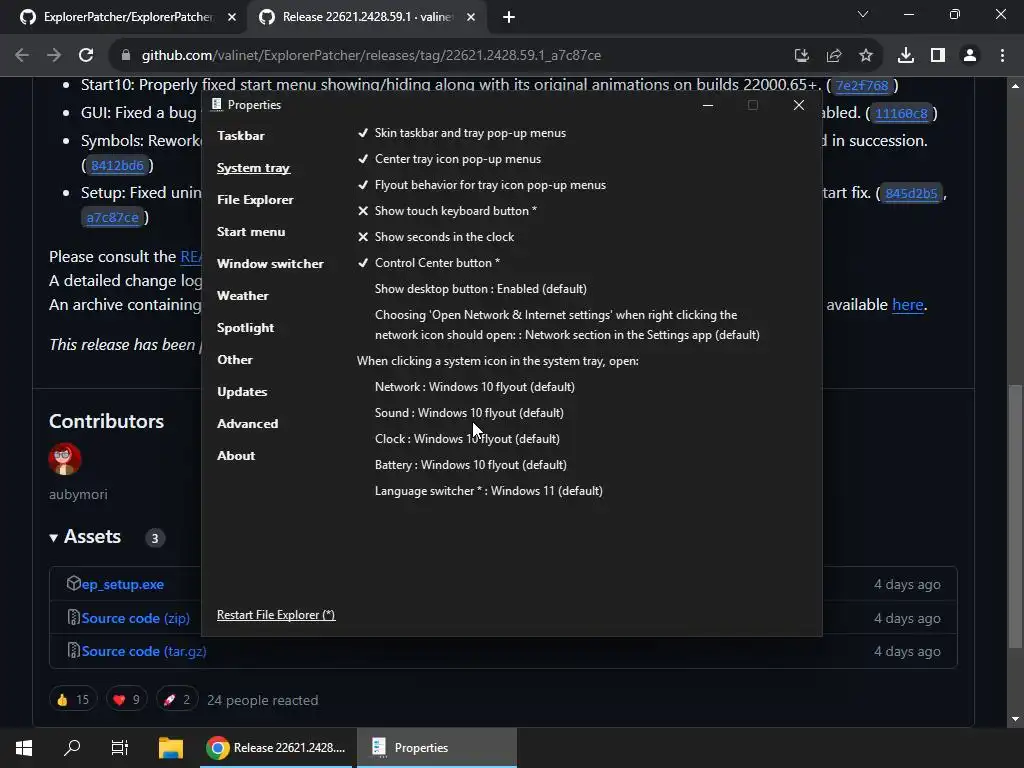Open File Explorer from taskbar
Viewport: 1024px width, 768px height.
tap(170, 748)
